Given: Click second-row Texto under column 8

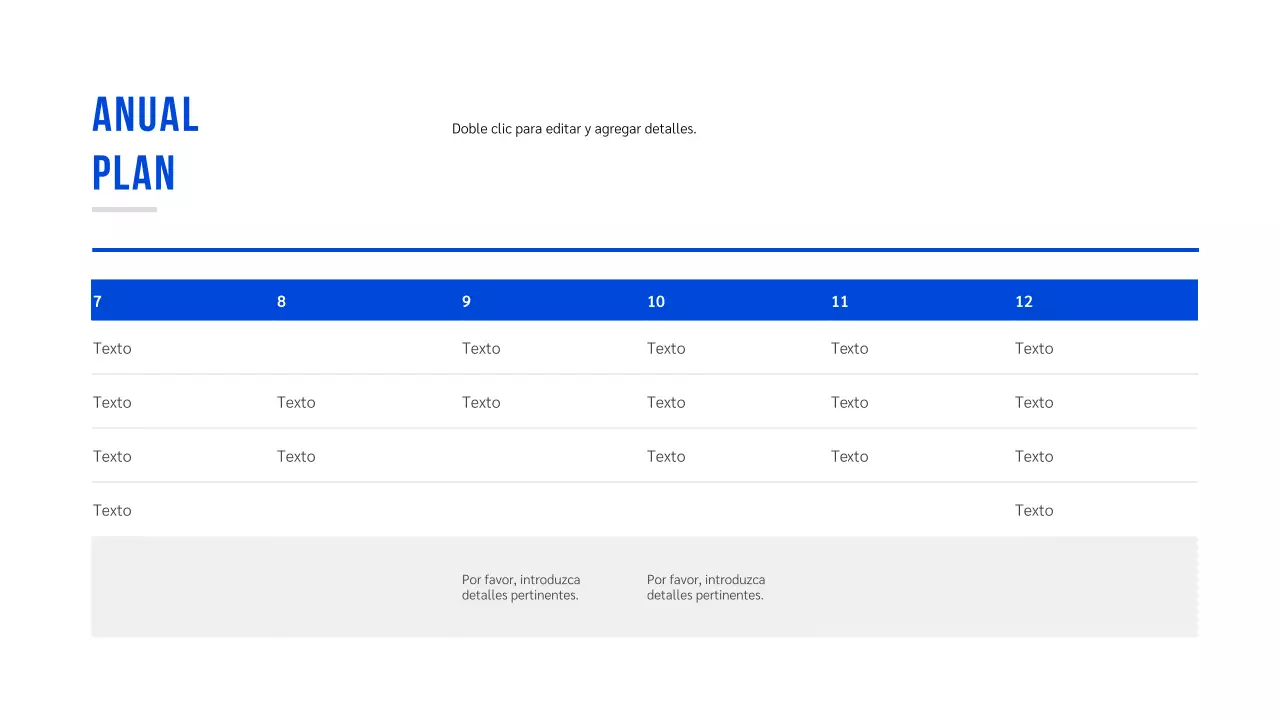Looking at the screenshot, I should click(x=296, y=402).
